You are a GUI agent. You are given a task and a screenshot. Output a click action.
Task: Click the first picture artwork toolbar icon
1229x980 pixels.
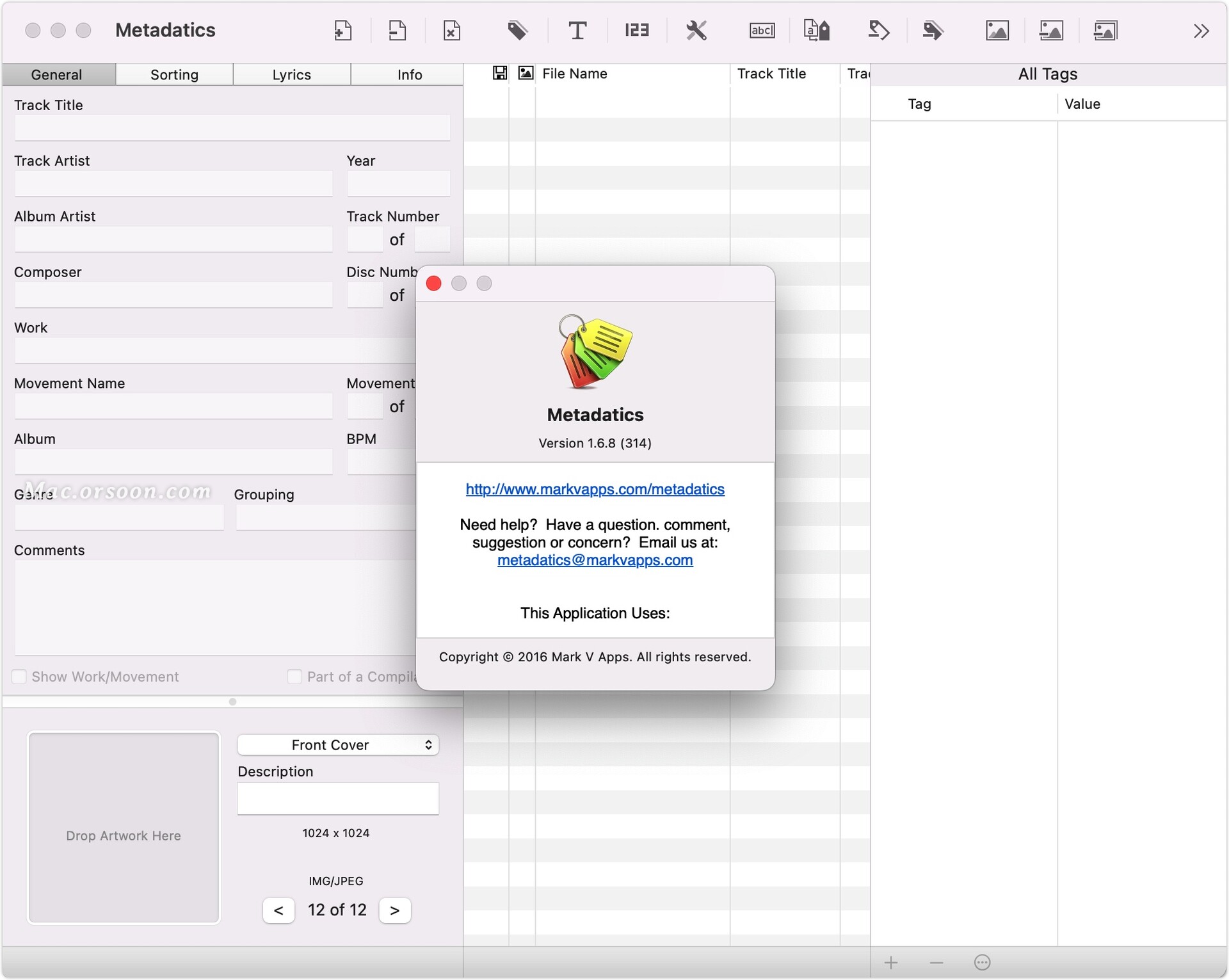coord(997,30)
